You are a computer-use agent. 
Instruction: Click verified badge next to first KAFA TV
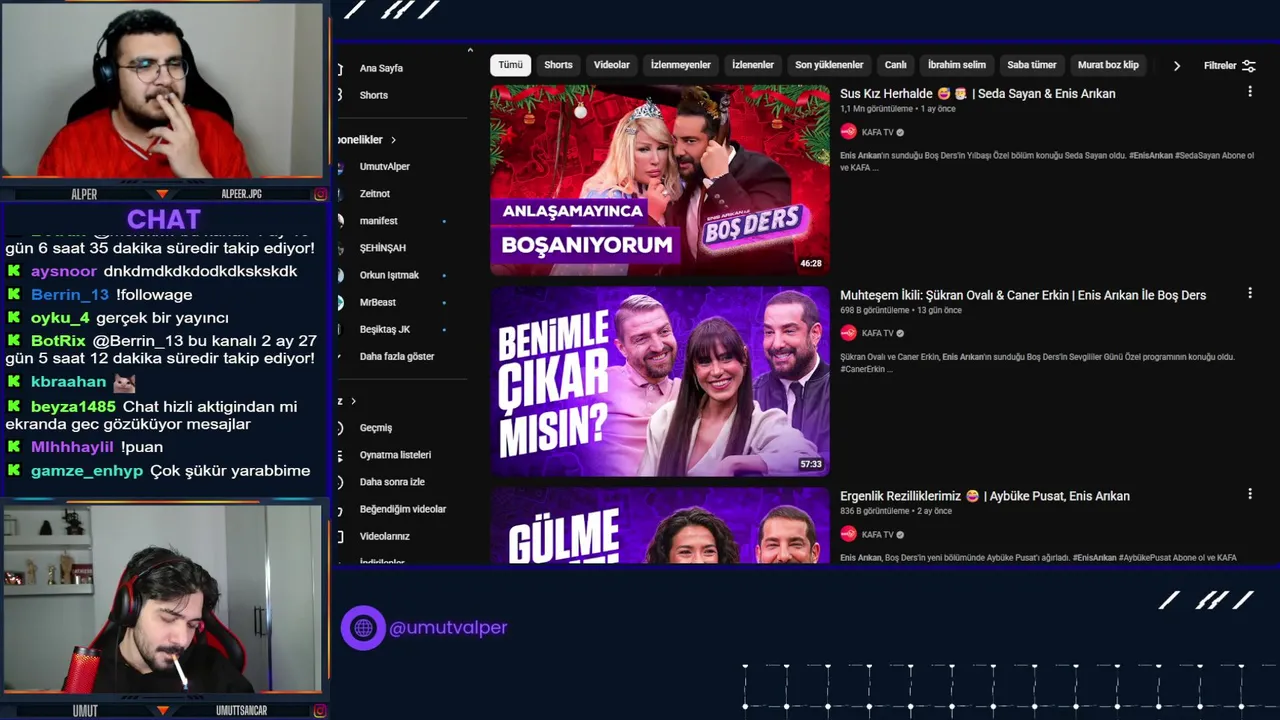(x=900, y=132)
